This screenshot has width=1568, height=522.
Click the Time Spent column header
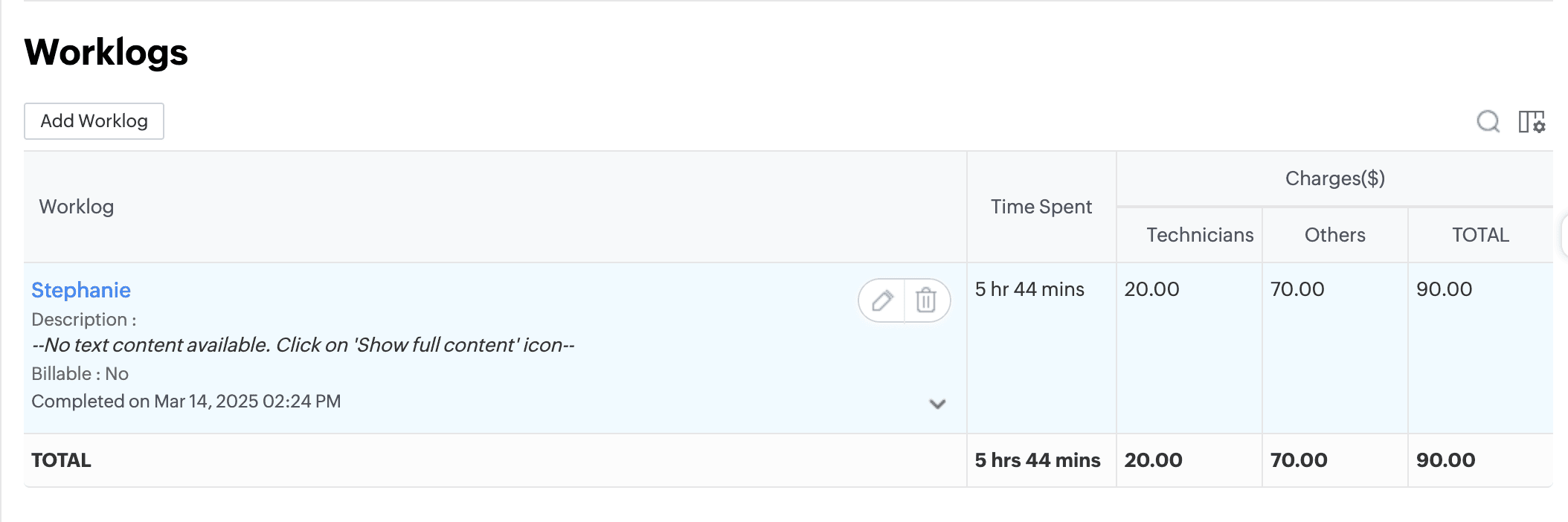pos(1041,207)
